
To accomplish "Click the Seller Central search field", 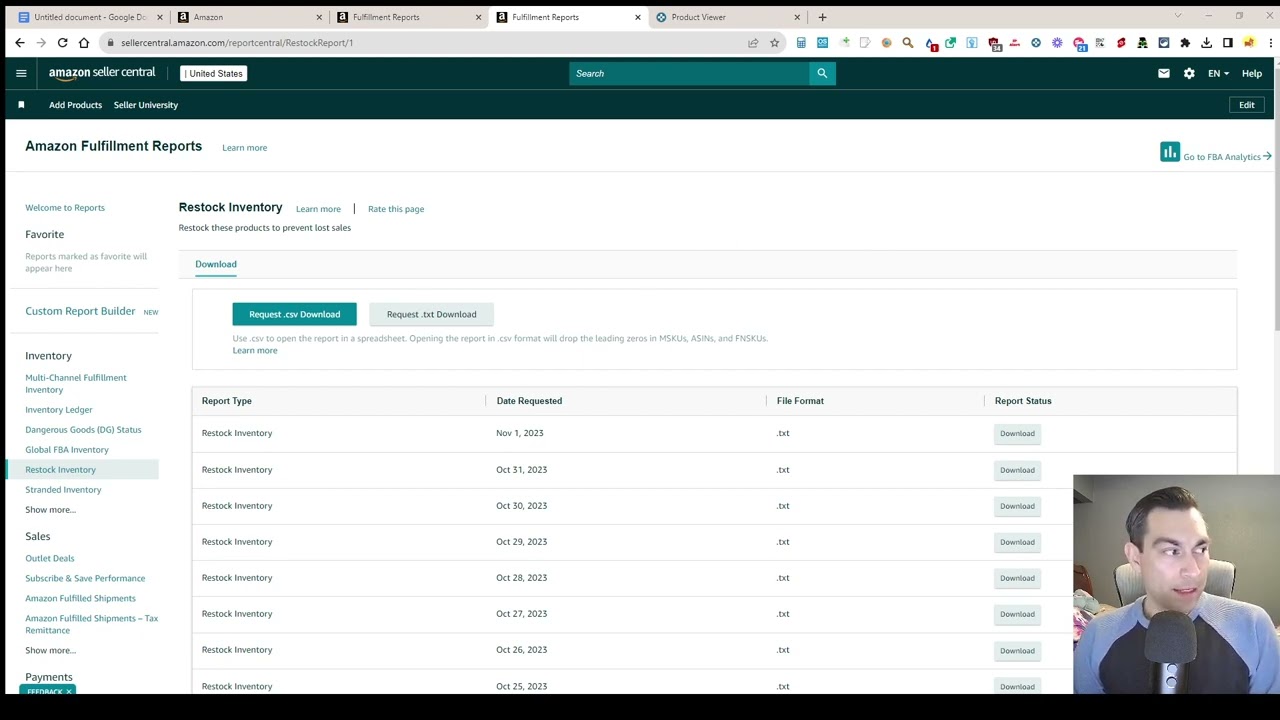I will coord(689,73).
